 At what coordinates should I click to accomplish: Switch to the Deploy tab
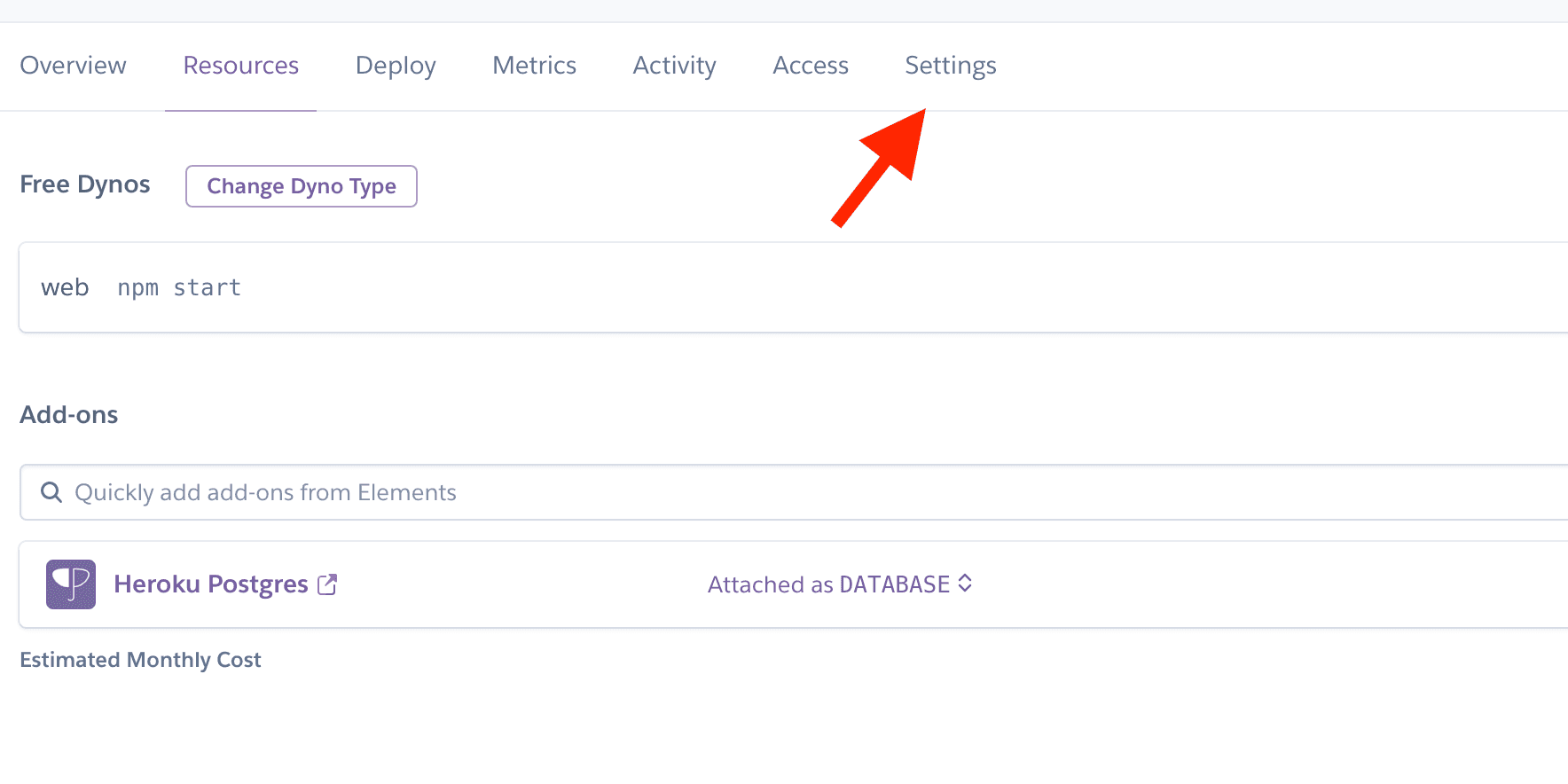(396, 66)
